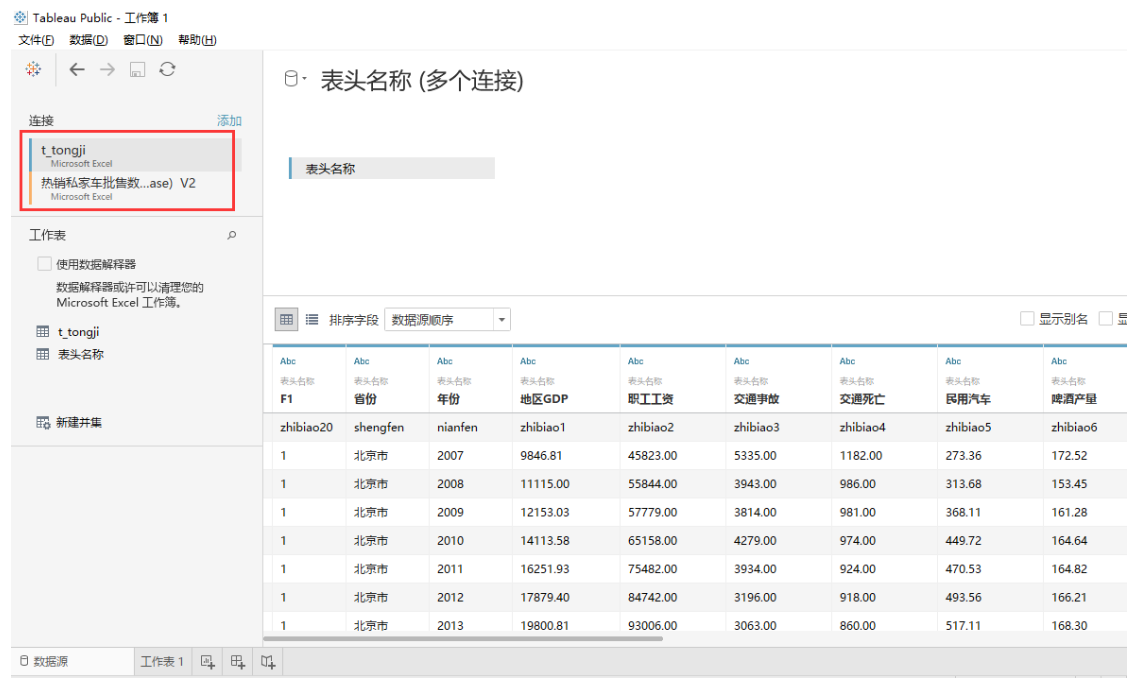Viewport: 1135px width, 682px height.
Task: Click the database cylinder icon by the title
Action: point(291,79)
